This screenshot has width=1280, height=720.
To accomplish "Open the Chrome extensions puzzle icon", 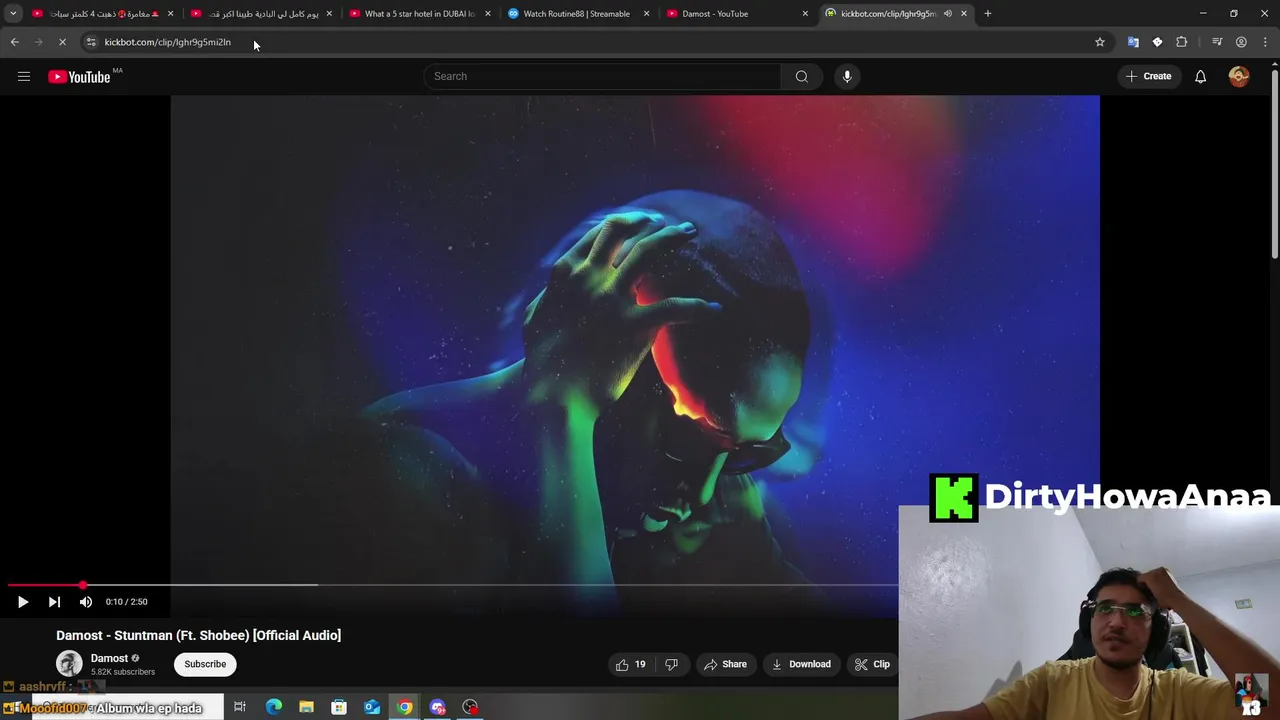I will click(1182, 42).
